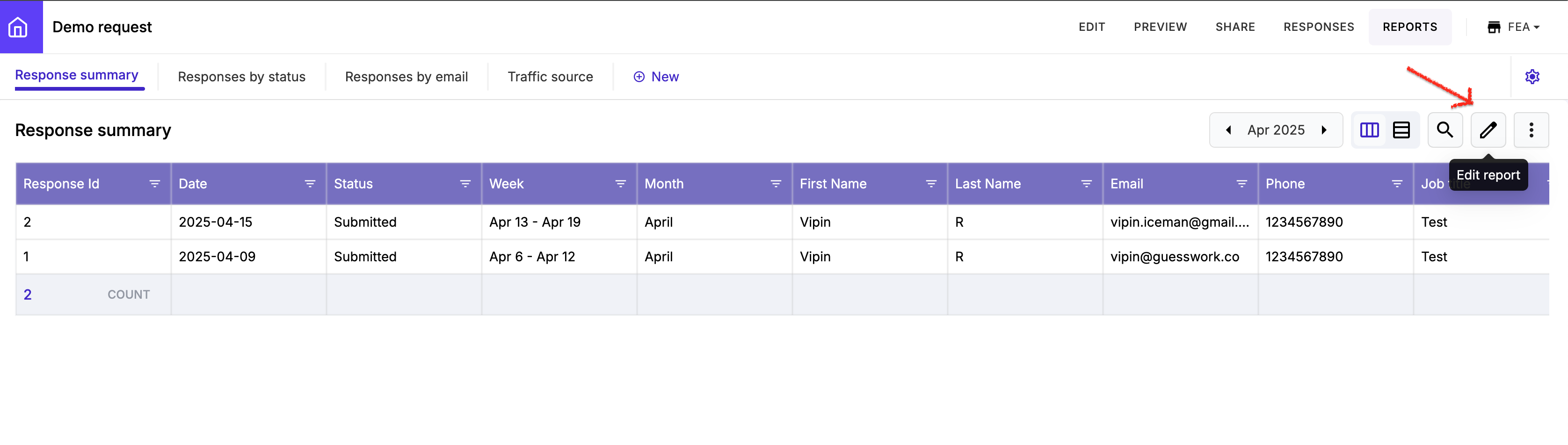Create a New report tab
This screenshot has height=445, width=1568.
pyautogui.click(x=656, y=77)
